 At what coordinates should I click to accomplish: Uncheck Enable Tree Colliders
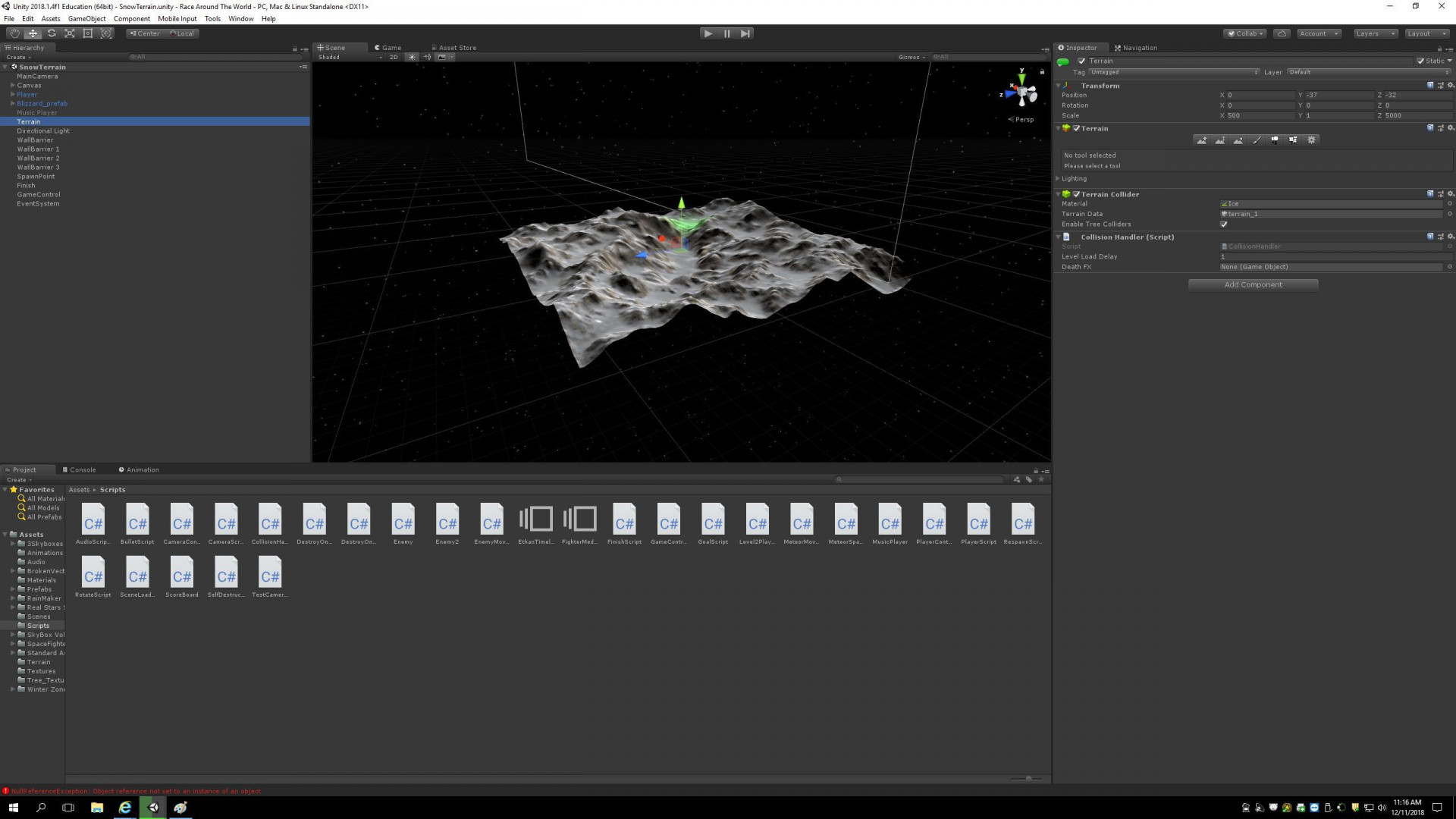(x=1223, y=224)
